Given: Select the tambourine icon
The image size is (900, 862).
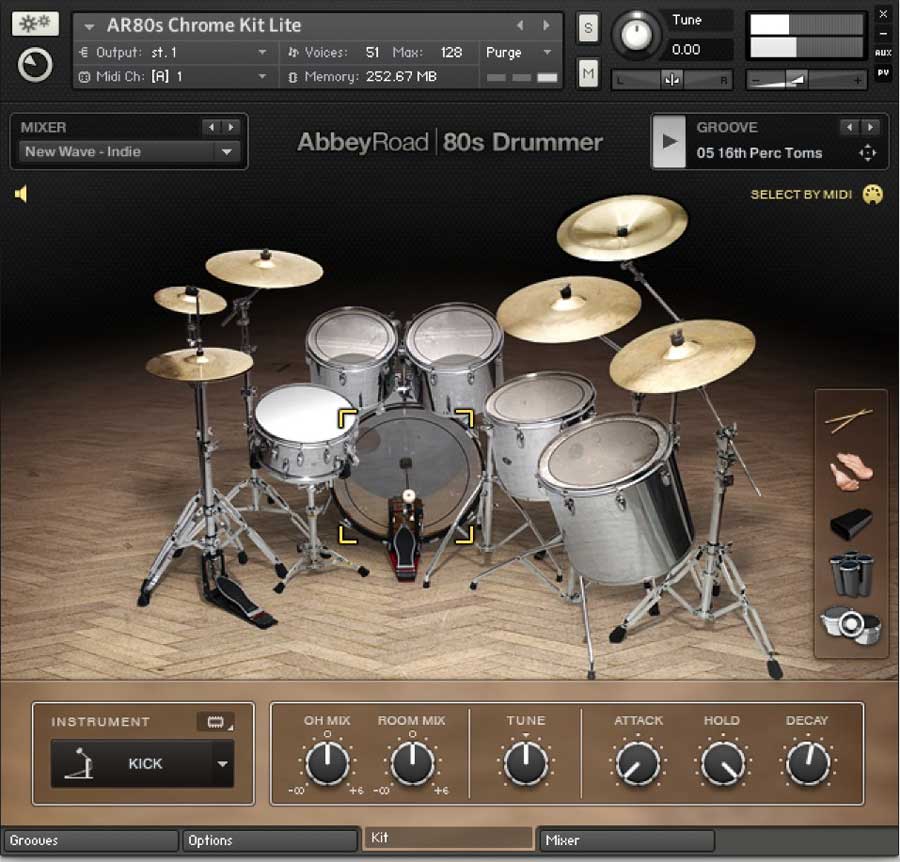Looking at the screenshot, I should pyautogui.click(x=851, y=626).
